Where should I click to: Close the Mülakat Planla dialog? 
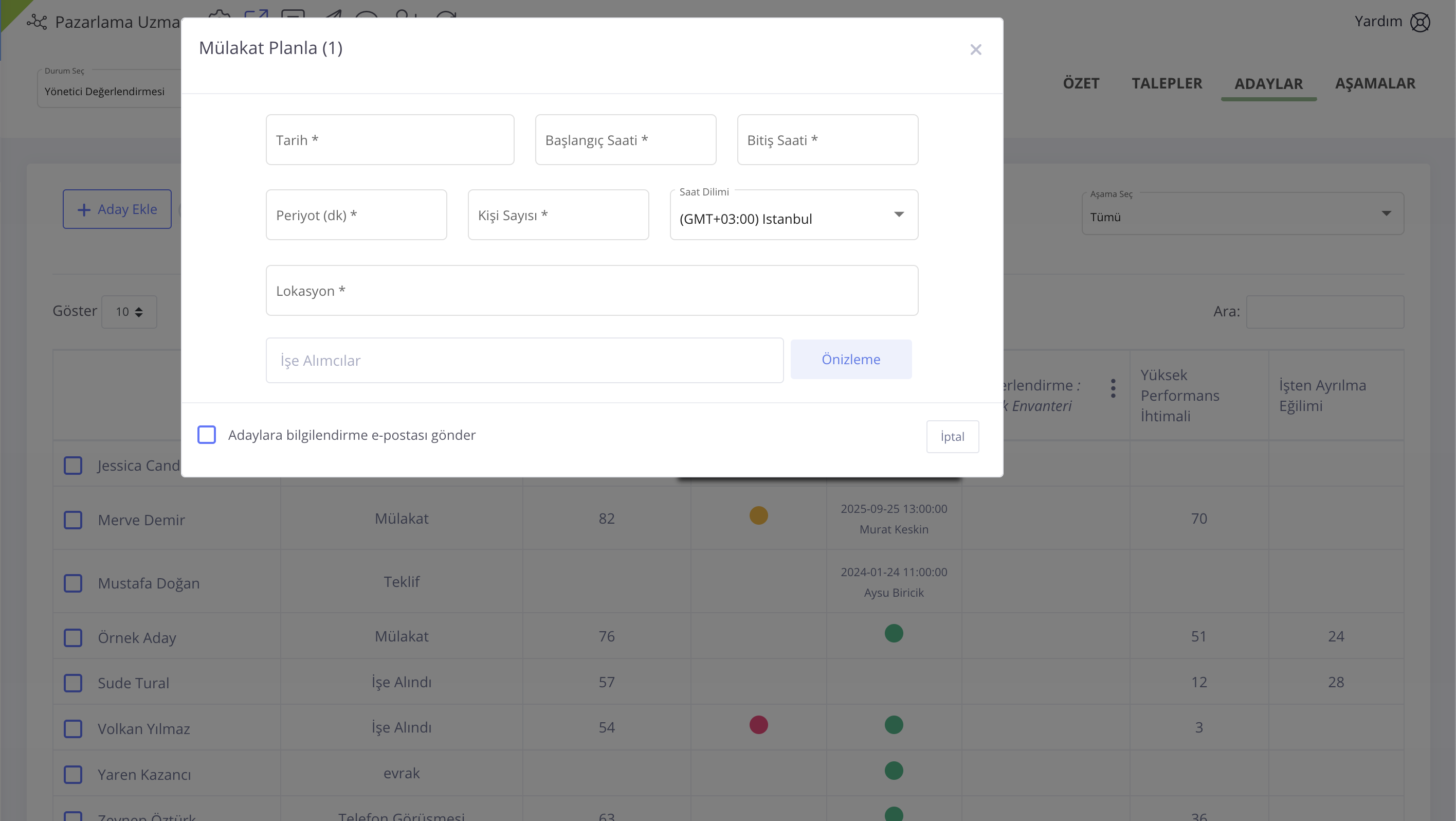[976, 50]
